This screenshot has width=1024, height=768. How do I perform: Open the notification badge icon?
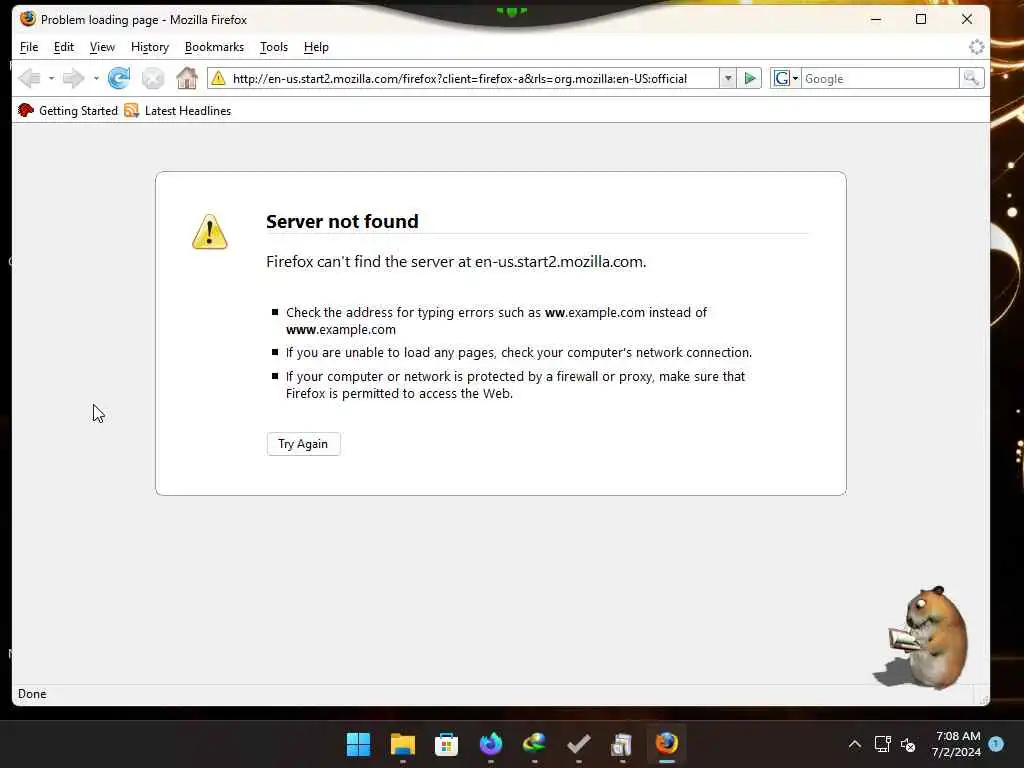(996, 743)
